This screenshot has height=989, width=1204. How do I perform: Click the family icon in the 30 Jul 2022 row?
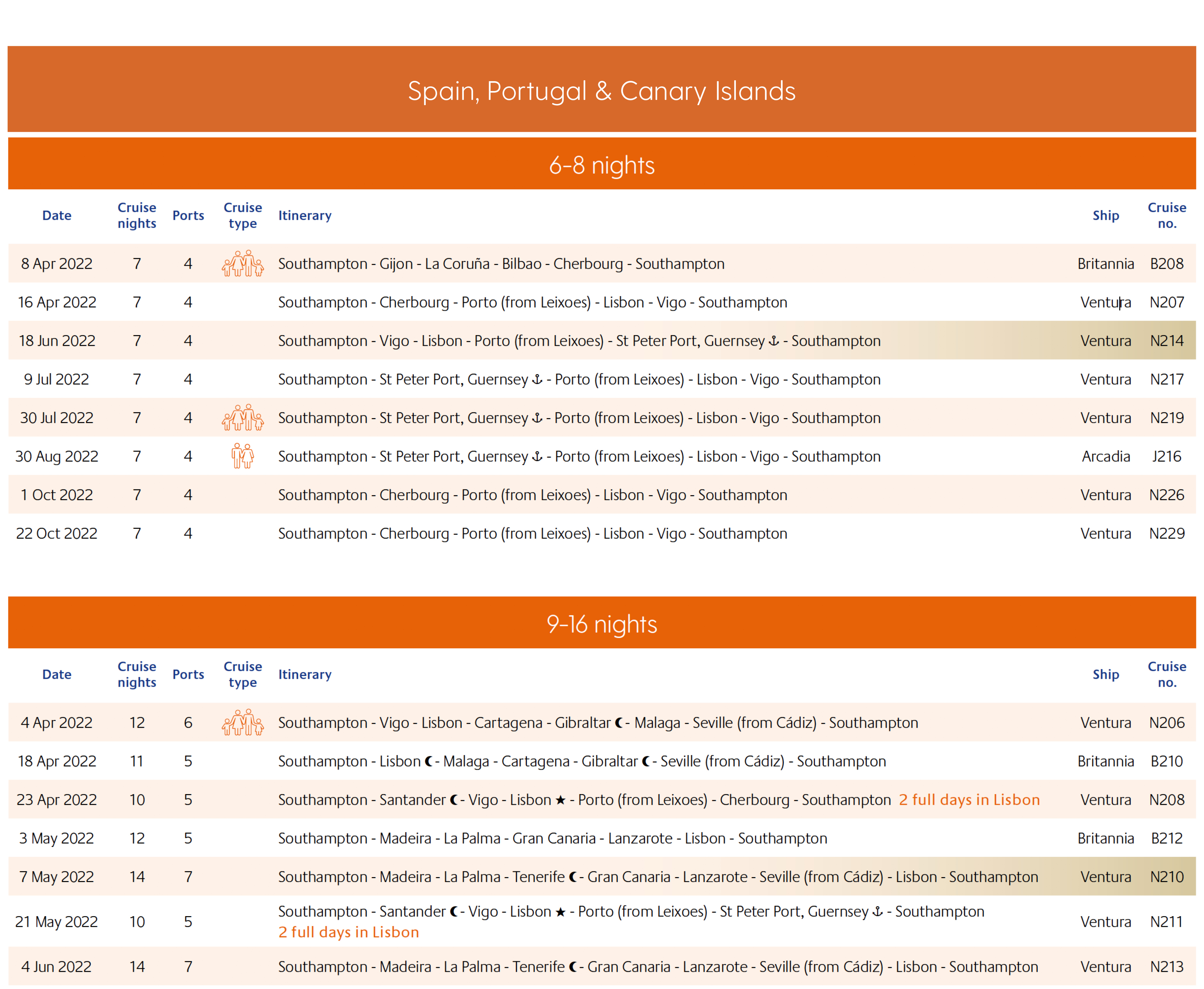pos(243,417)
